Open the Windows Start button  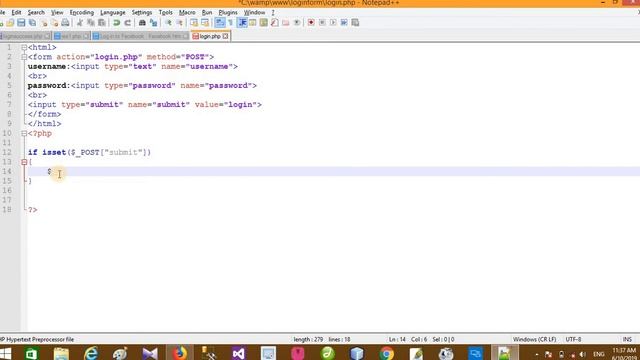(6, 353)
